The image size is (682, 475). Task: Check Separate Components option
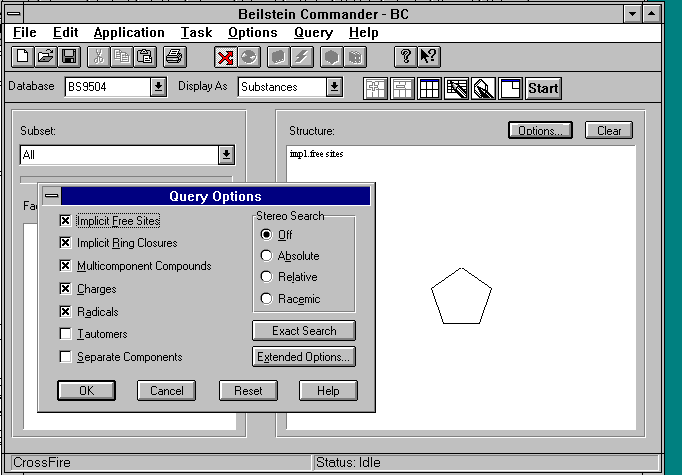(x=66, y=357)
